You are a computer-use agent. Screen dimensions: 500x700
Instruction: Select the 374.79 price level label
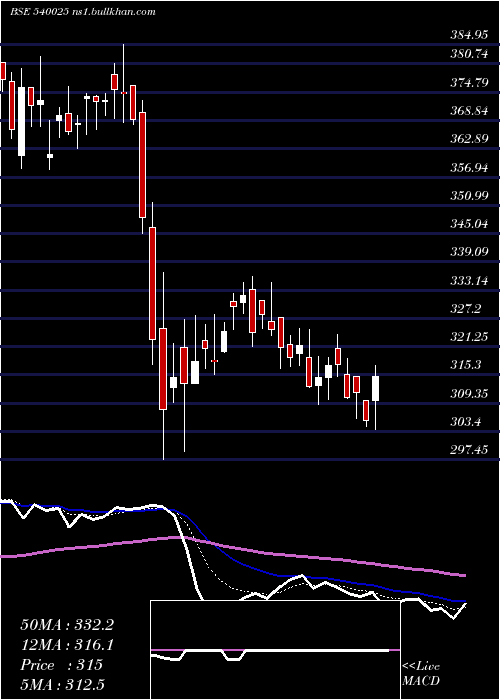[x=469, y=83]
